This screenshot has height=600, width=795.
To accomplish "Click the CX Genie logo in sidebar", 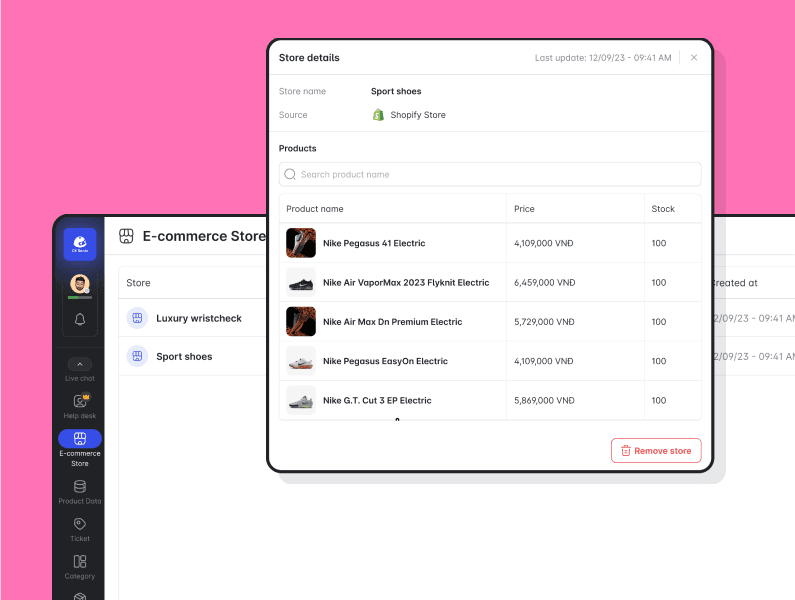I will [x=80, y=244].
